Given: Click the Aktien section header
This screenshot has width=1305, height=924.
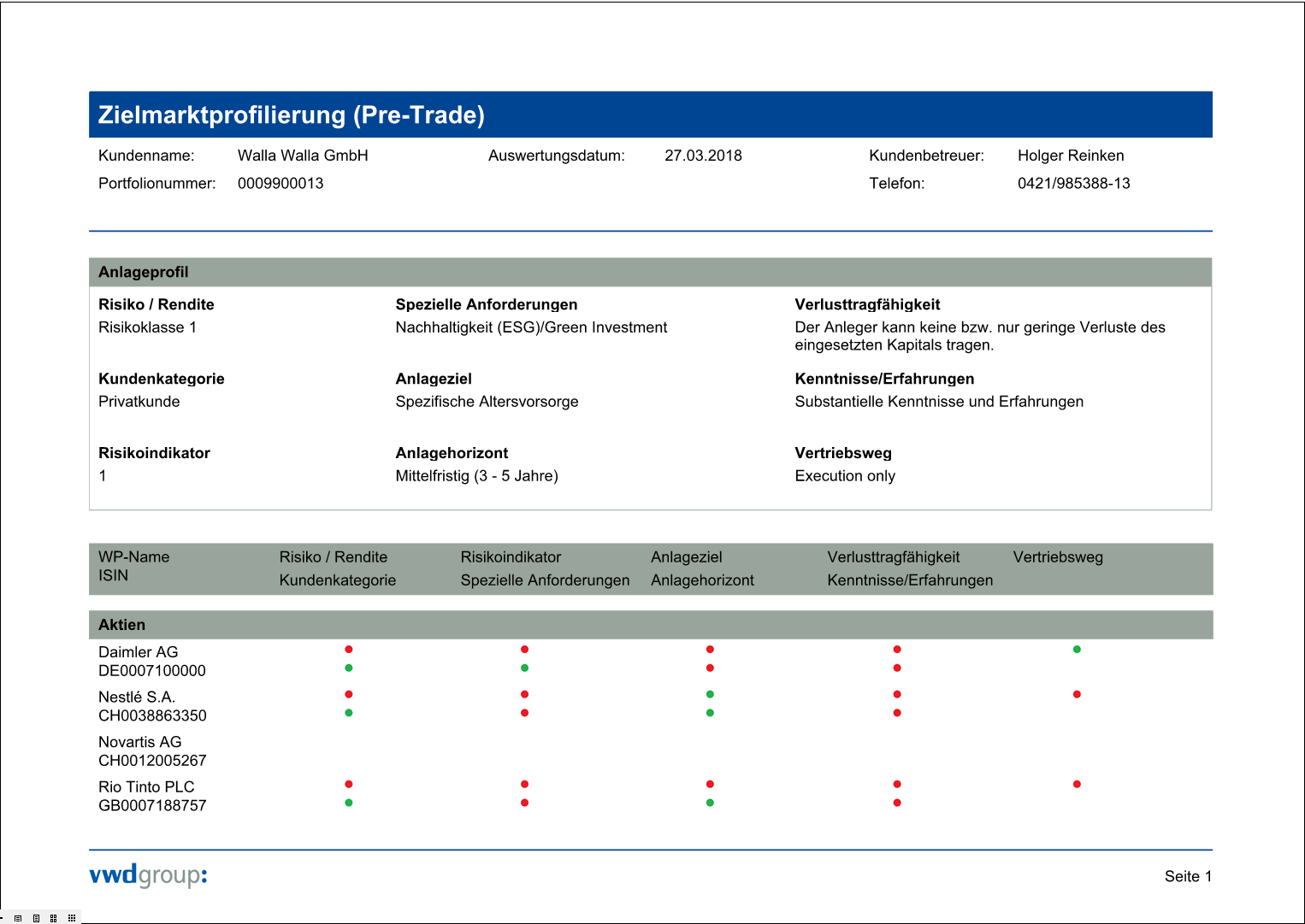Looking at the screenshot, I should 121,625.
